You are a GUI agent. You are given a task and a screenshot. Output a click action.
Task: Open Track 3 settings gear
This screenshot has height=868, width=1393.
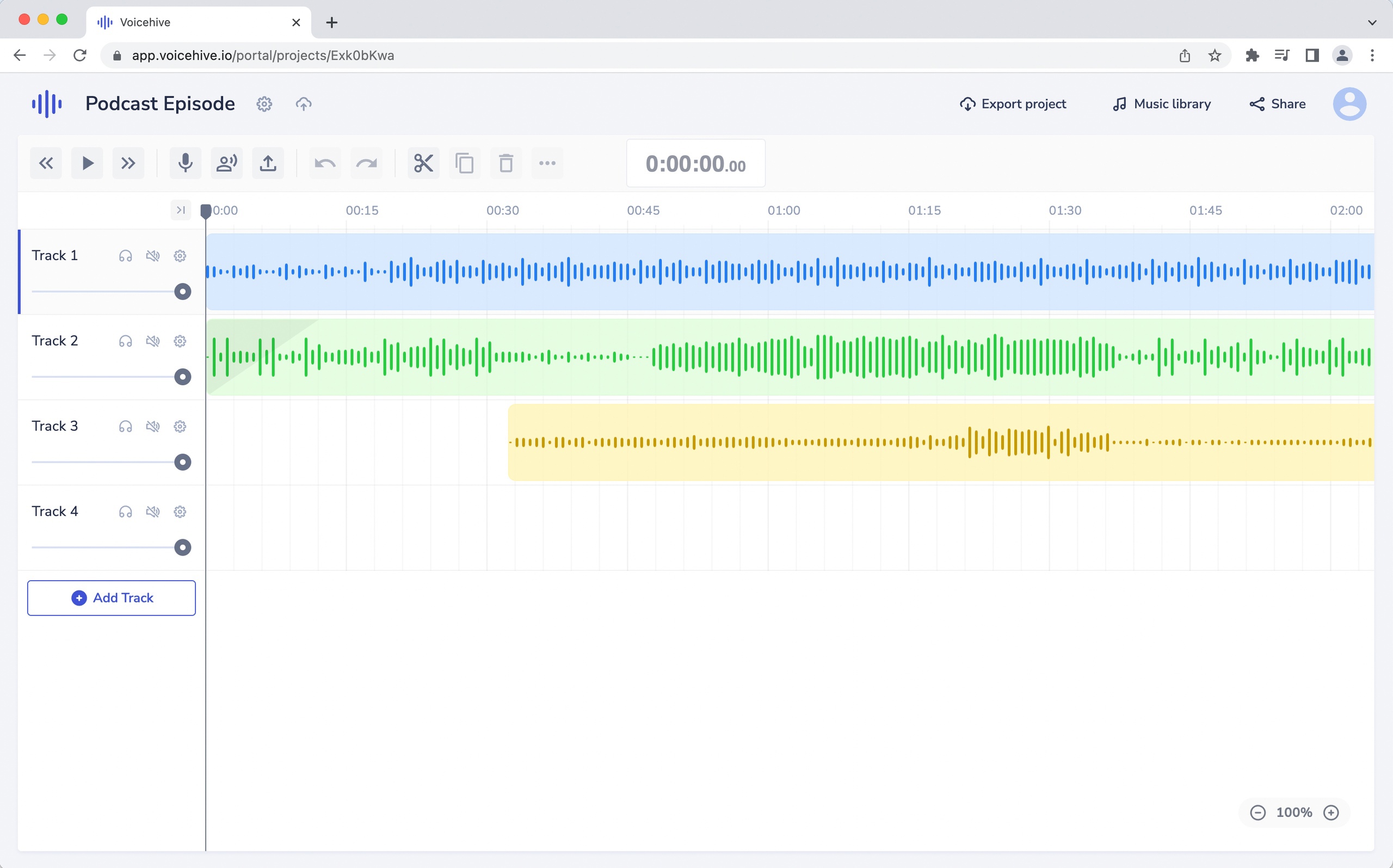click(x=180, y=427)
